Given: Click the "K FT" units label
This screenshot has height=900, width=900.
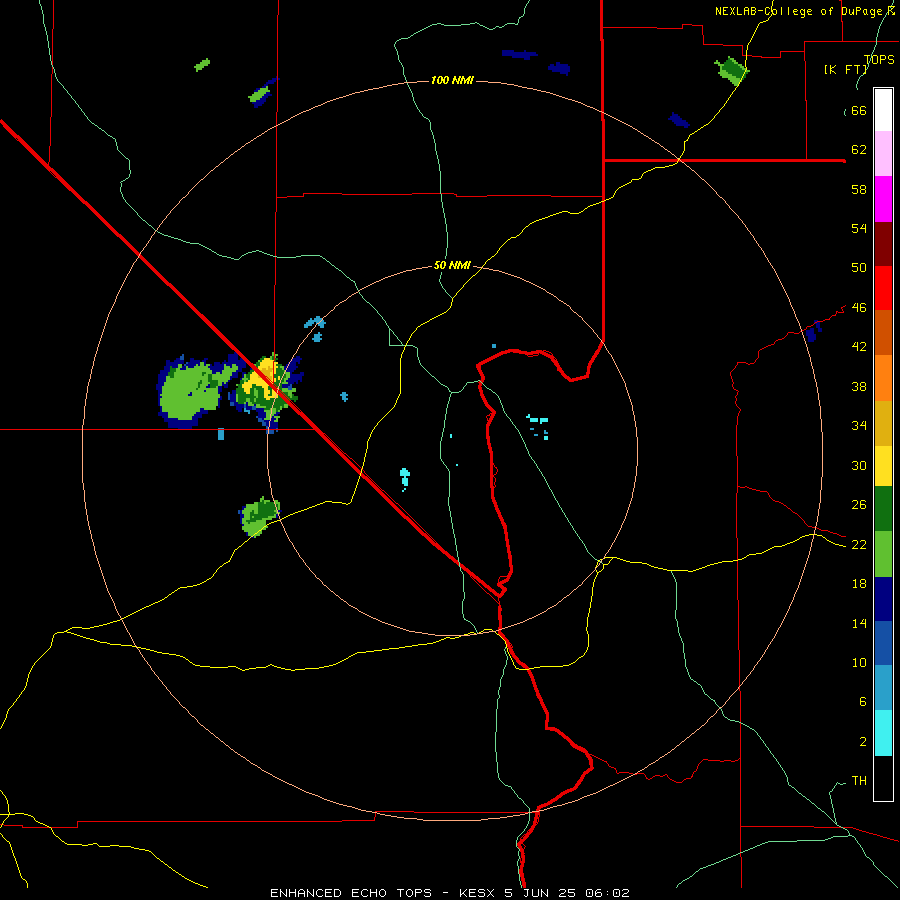Looking at the screenshot, I should coord(846,69).
